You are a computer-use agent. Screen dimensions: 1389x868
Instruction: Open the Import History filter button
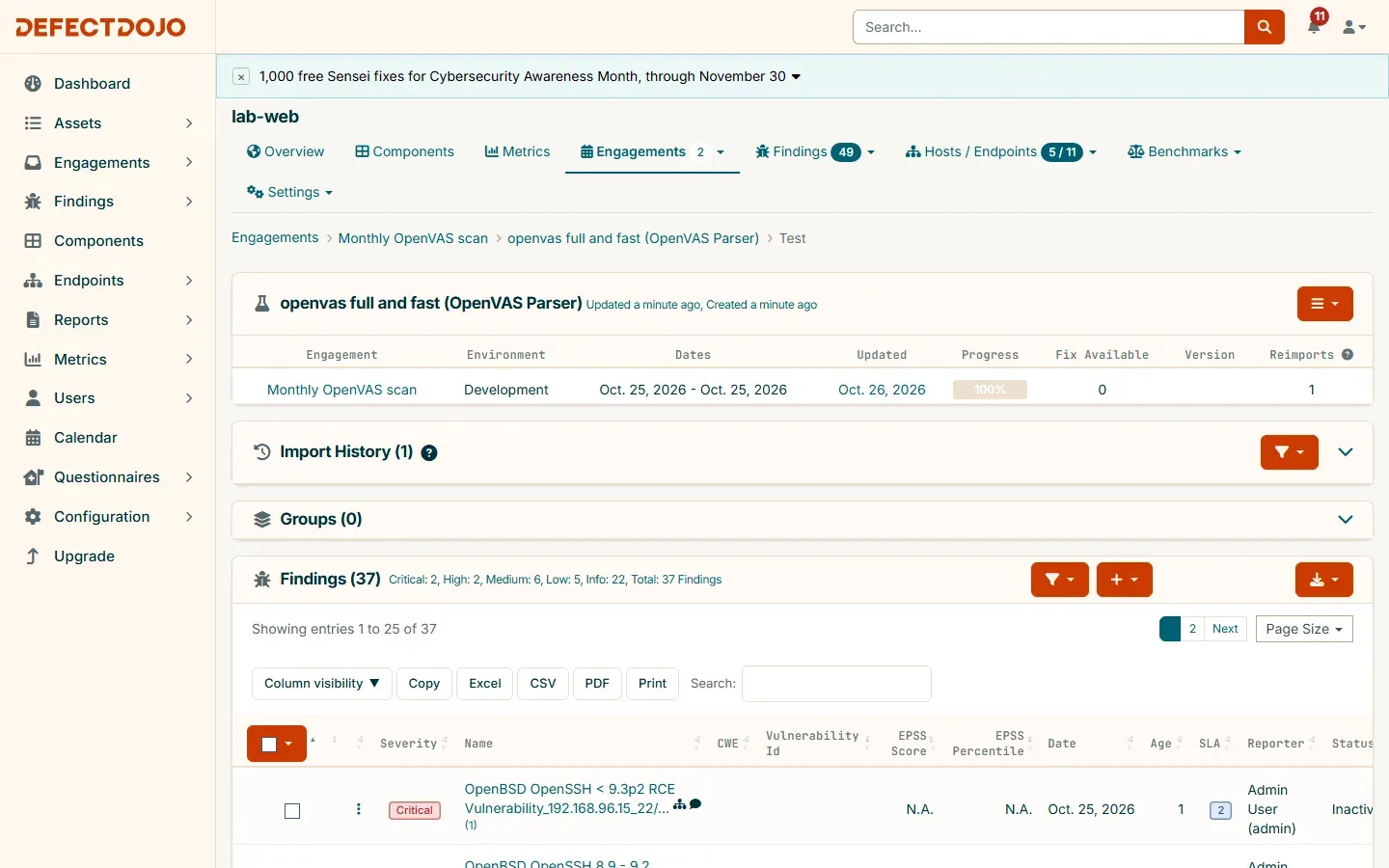[1289, 452]
